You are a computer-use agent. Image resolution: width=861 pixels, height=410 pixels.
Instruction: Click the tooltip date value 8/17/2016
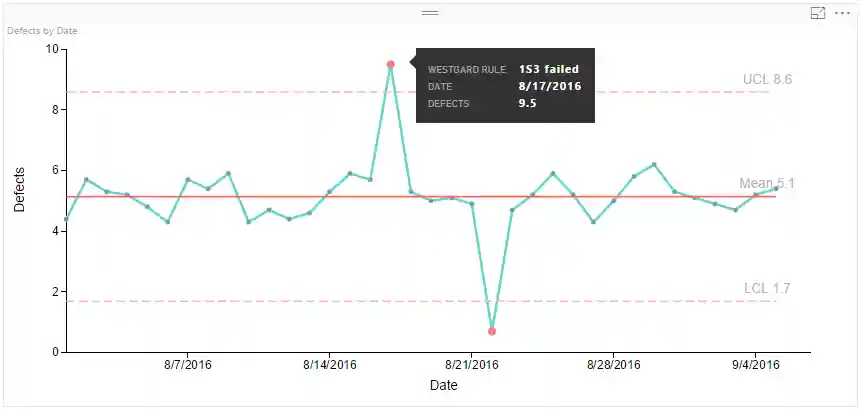549,86
